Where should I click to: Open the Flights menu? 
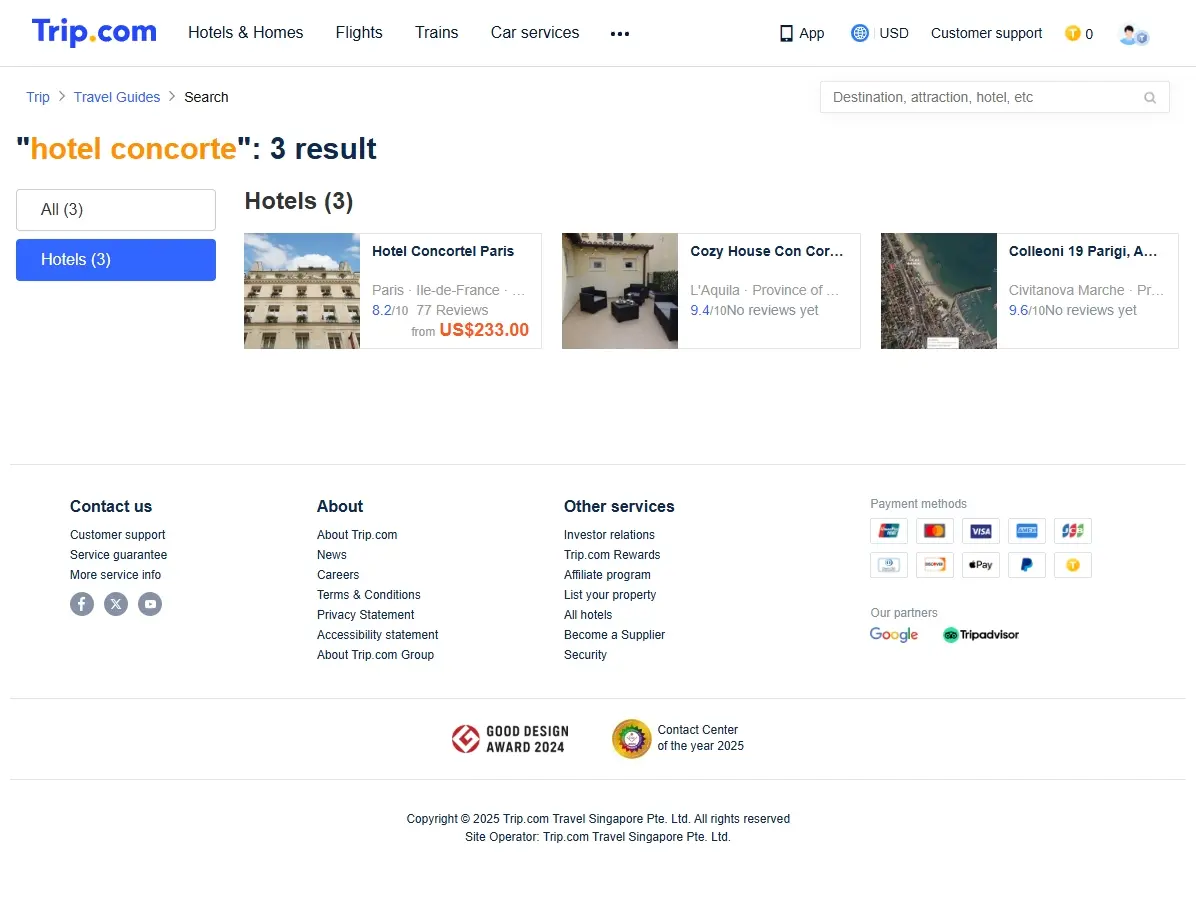(x=359, y=33)
